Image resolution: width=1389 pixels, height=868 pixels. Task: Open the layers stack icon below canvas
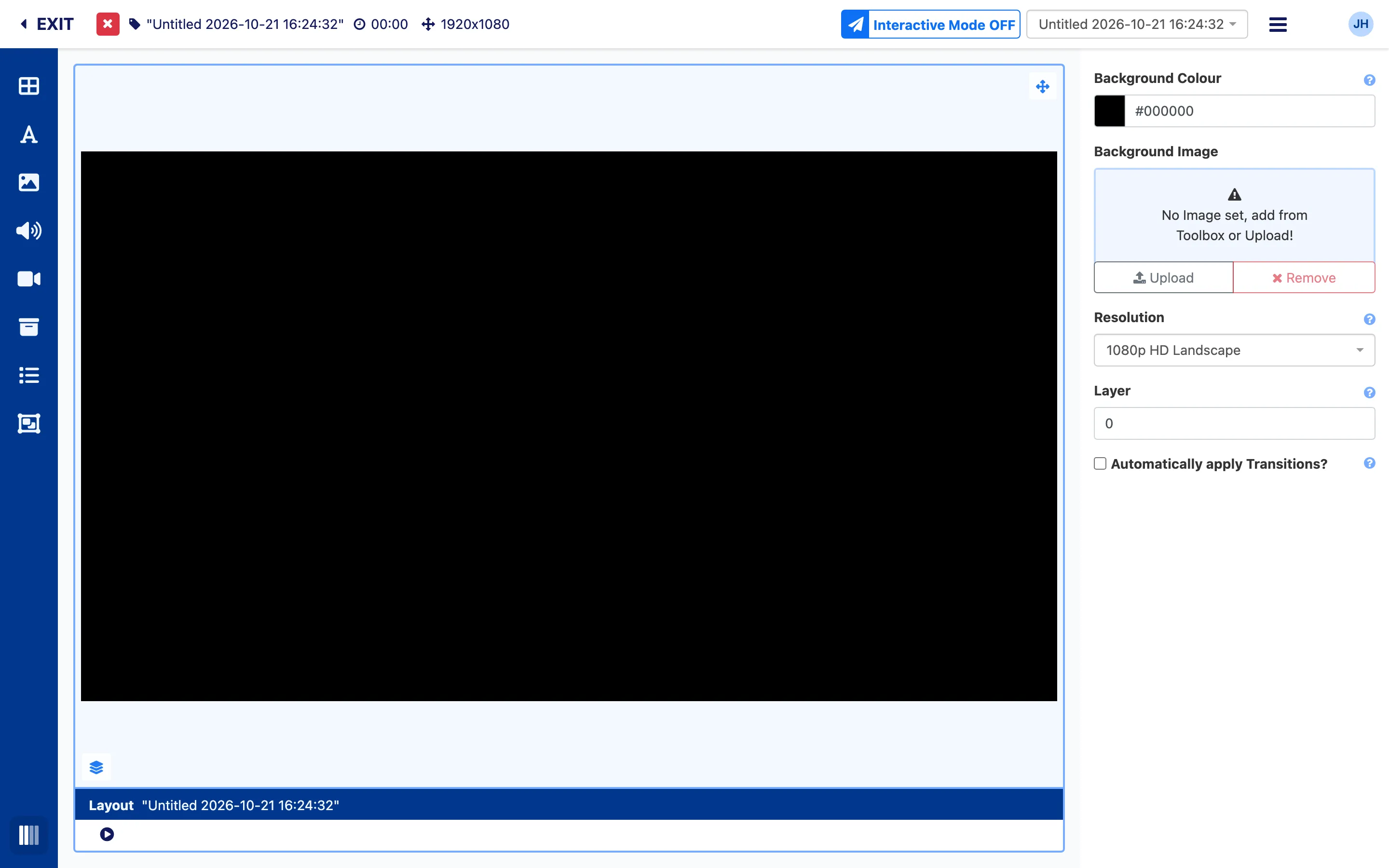[96, 768]
